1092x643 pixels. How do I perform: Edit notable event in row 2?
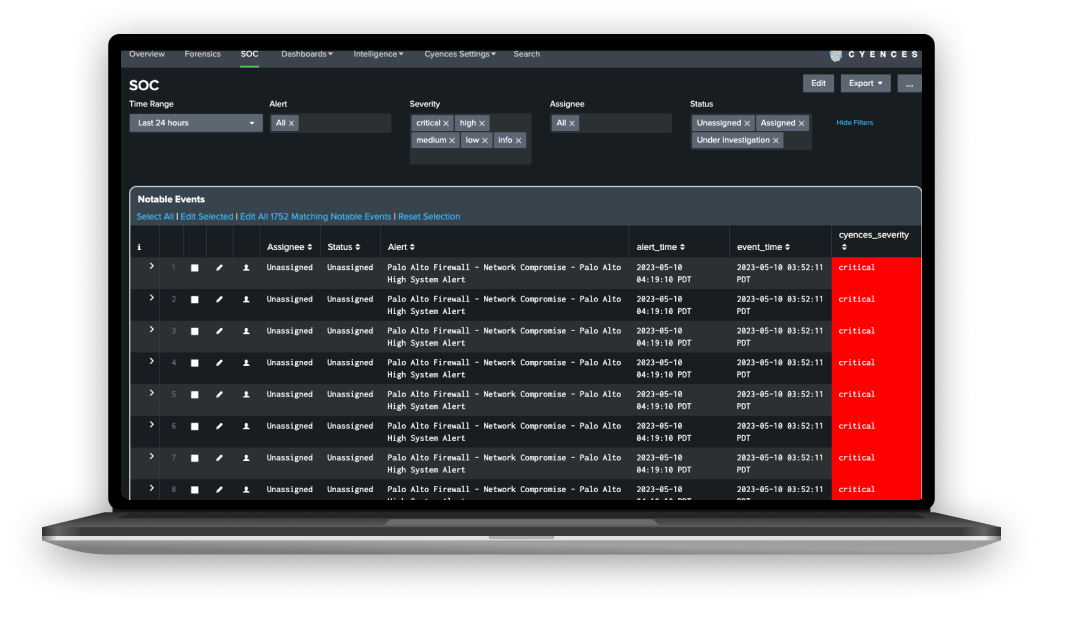pyautogui.click(x=219, y=300)
